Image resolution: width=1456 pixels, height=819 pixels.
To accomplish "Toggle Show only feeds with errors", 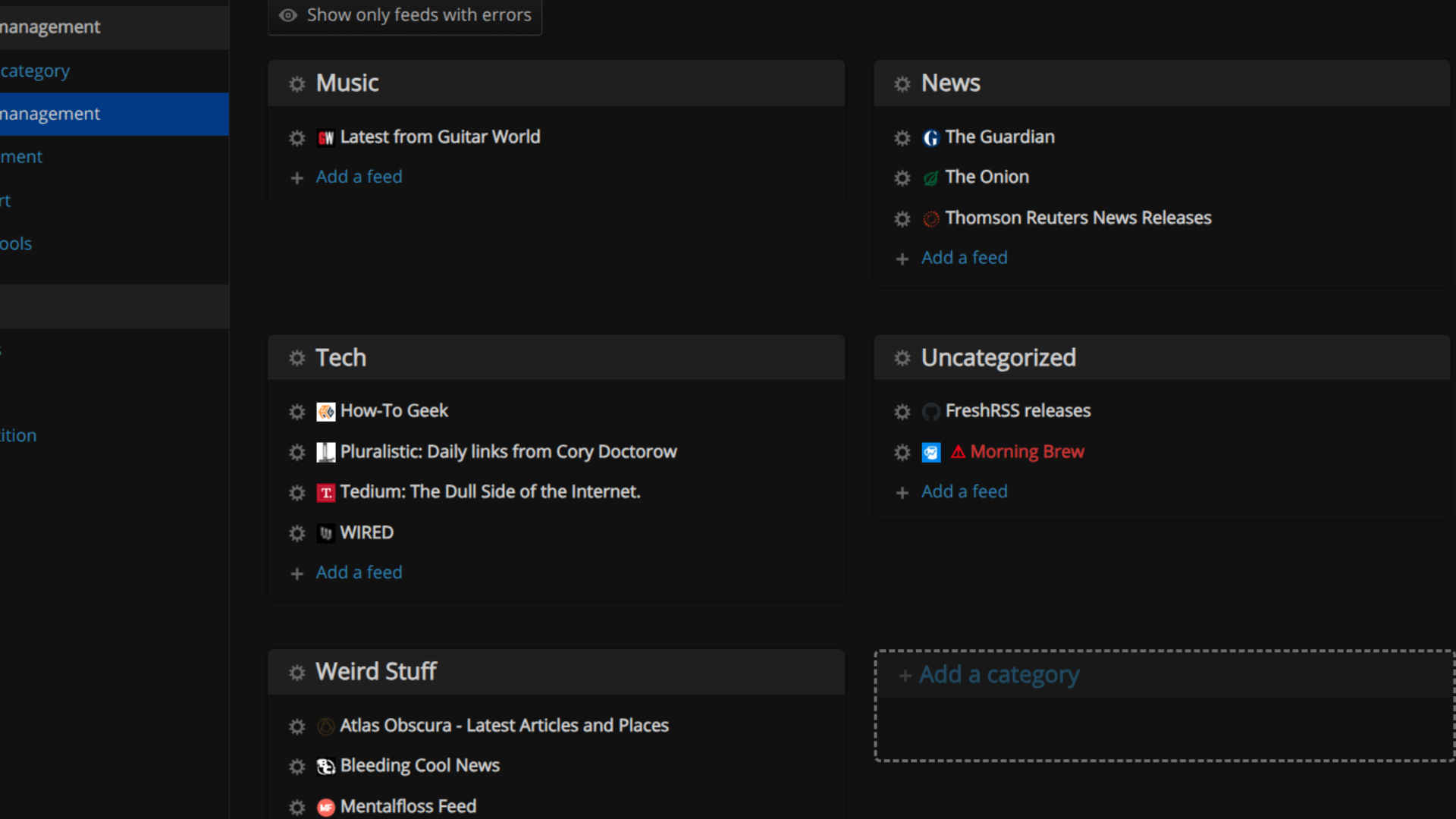I will click(405, 15).
